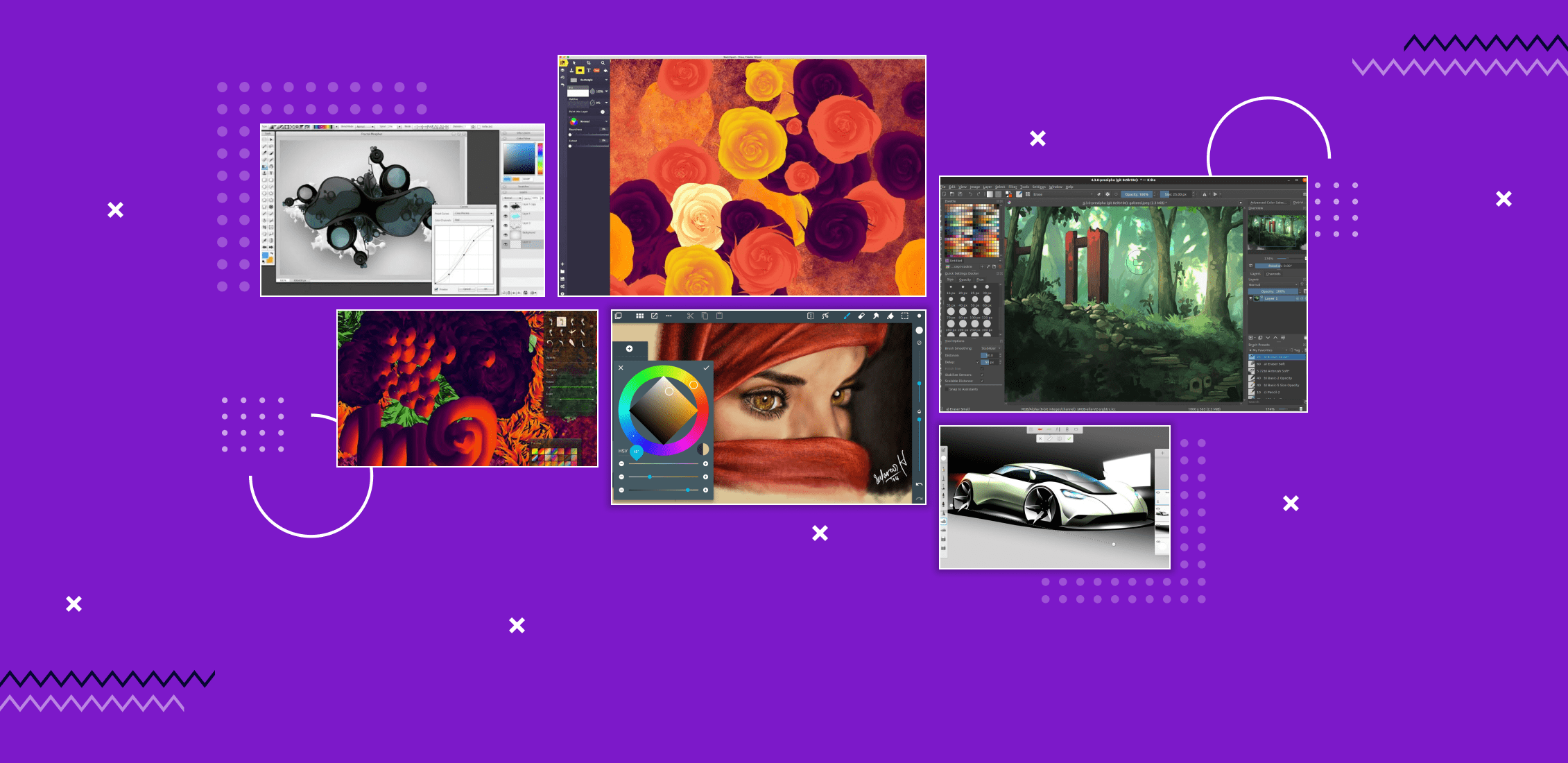The width and height of the screenshot is (1568, 763).
Task: Click OK in the Curves dialog
Action: click(485, 289)
